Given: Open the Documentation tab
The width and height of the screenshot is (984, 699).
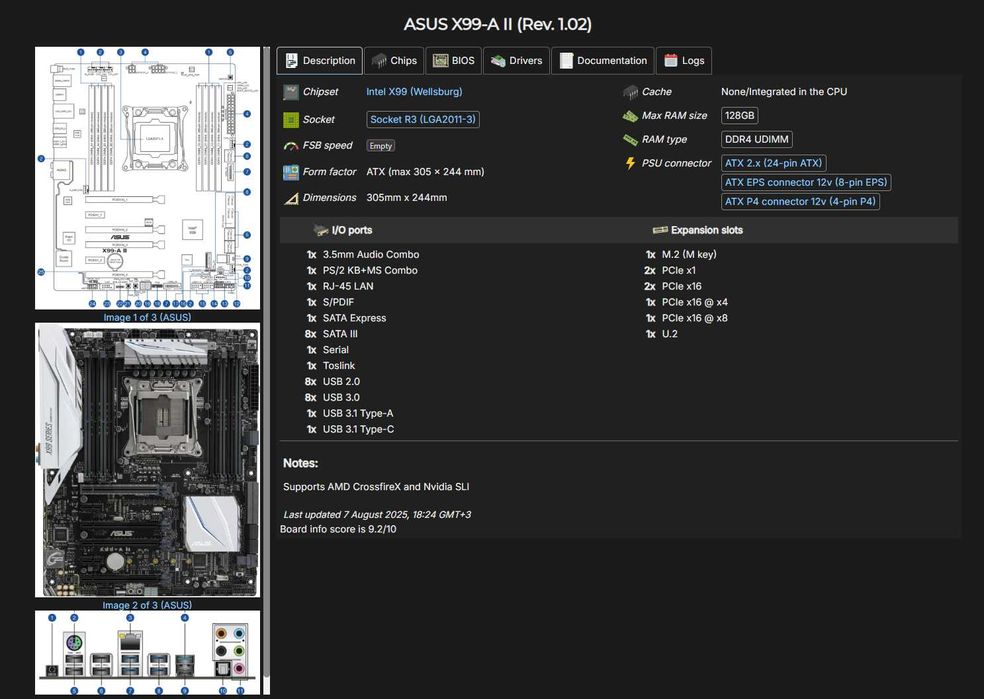Looking at the screenshot, I should 602,61.
